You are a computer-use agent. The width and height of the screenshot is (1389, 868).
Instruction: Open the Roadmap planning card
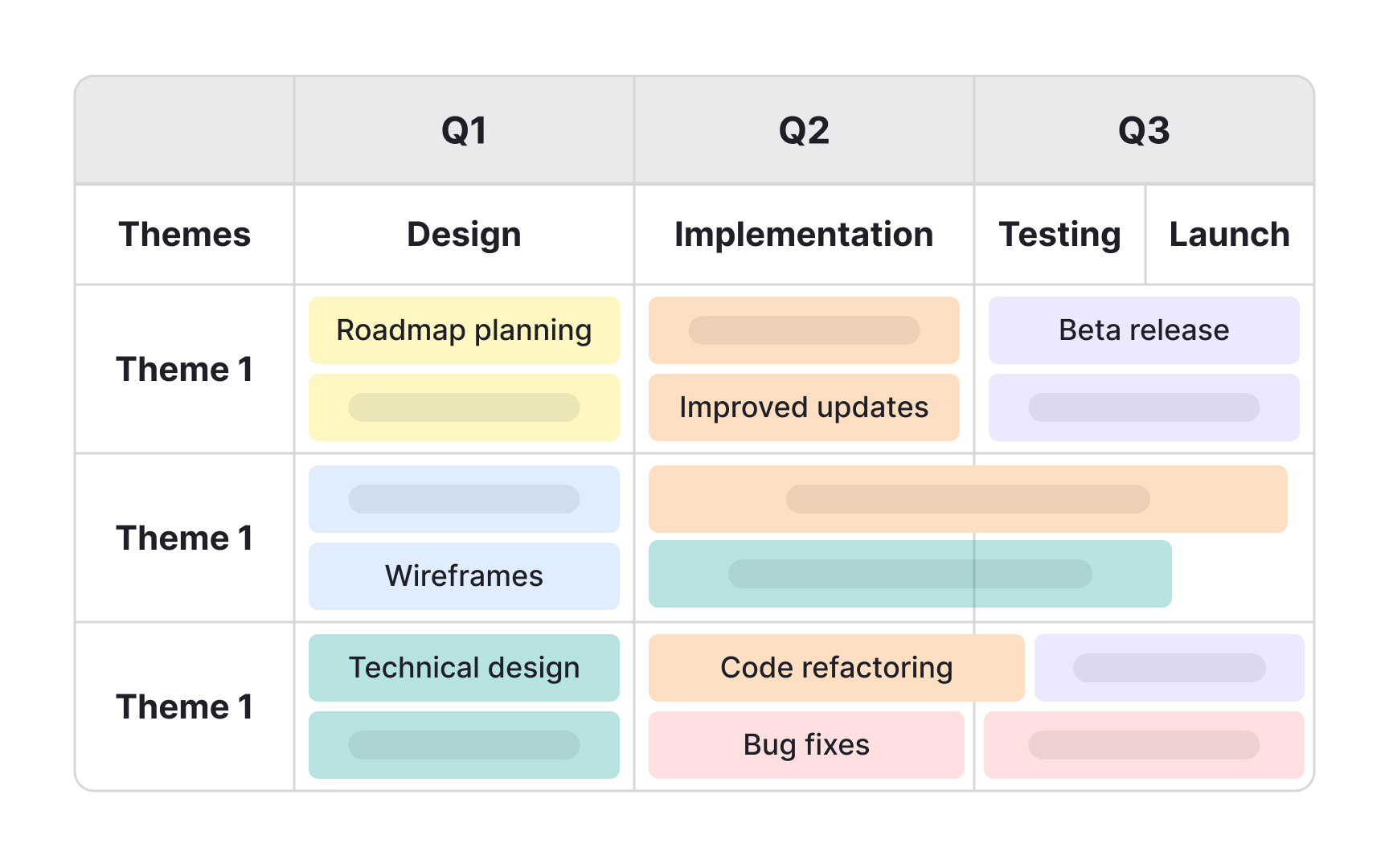(464, 330)
